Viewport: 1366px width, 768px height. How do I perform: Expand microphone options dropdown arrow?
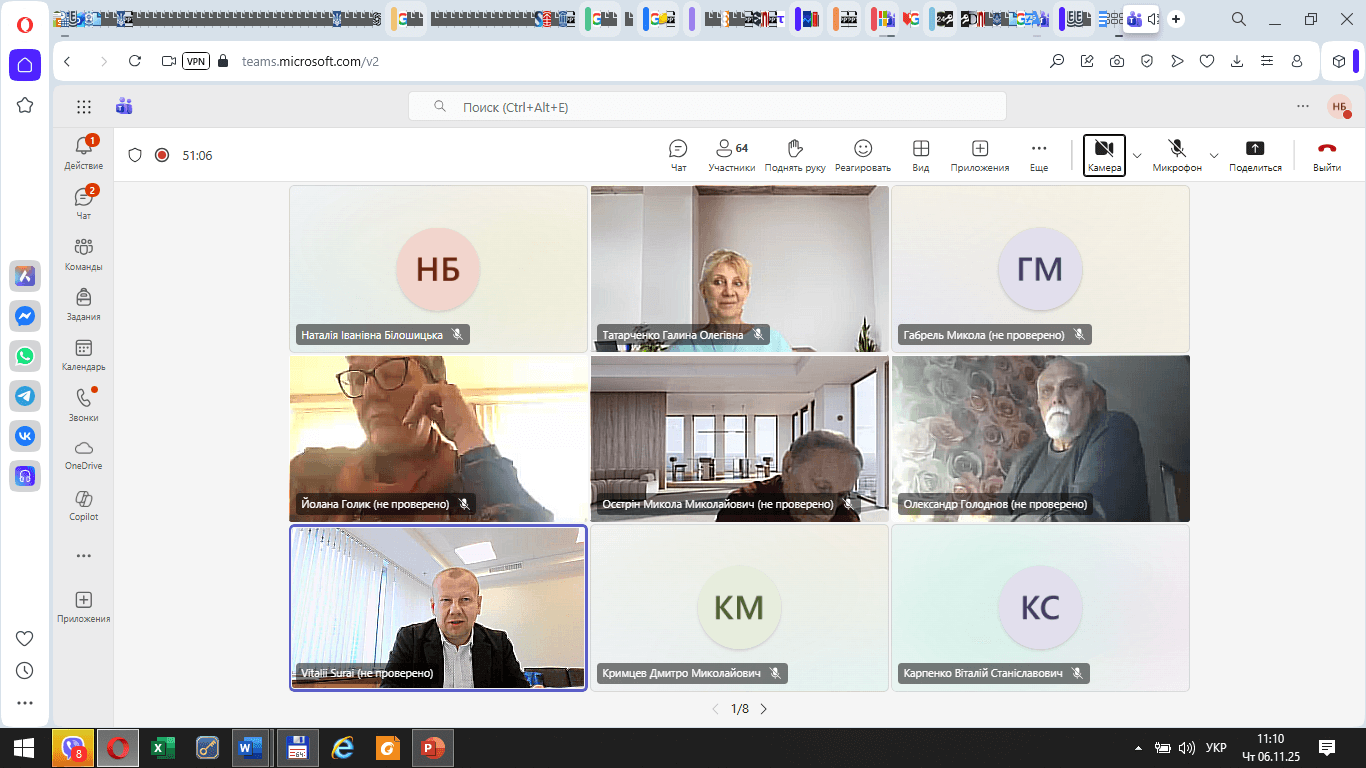[1214, 156]
